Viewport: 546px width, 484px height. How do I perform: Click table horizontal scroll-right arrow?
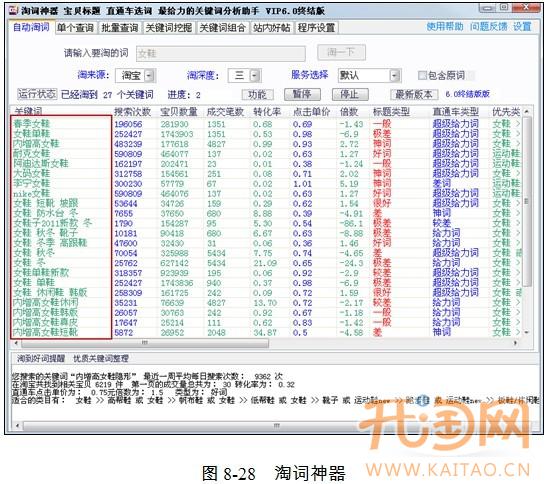point(515,343)
